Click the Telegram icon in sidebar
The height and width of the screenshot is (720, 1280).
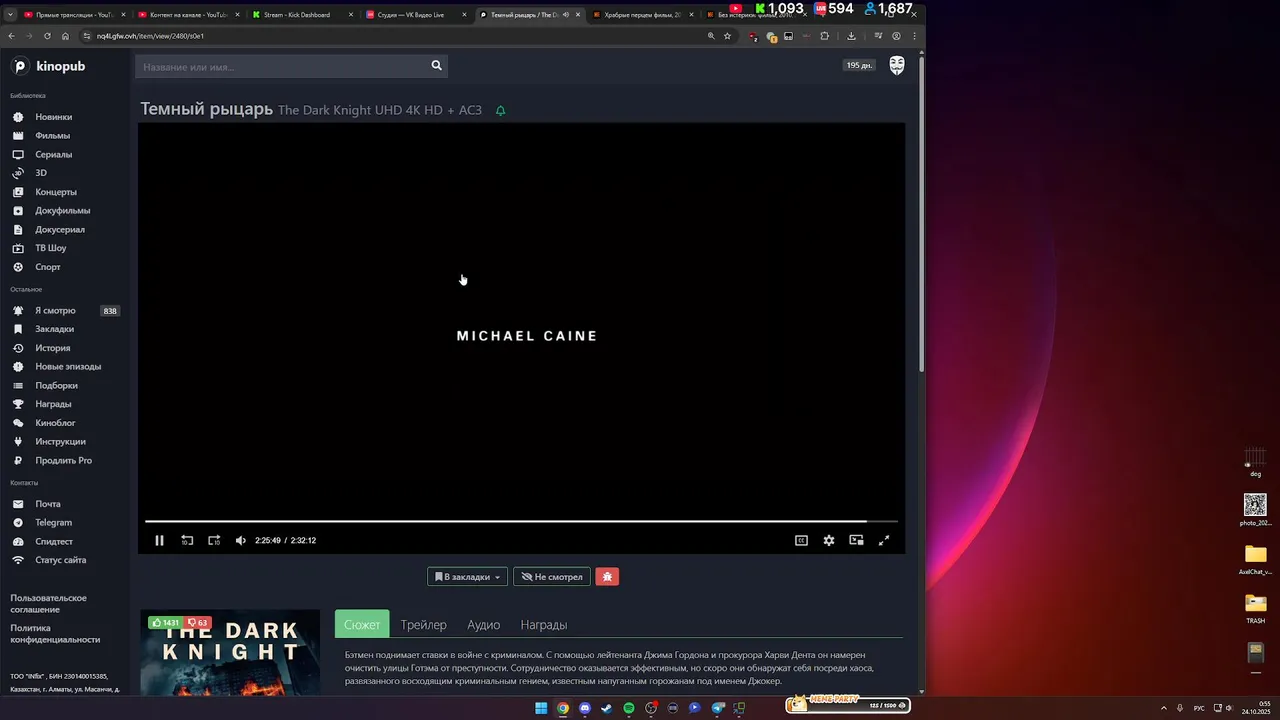pyautogui.click(x=18, y=523)
